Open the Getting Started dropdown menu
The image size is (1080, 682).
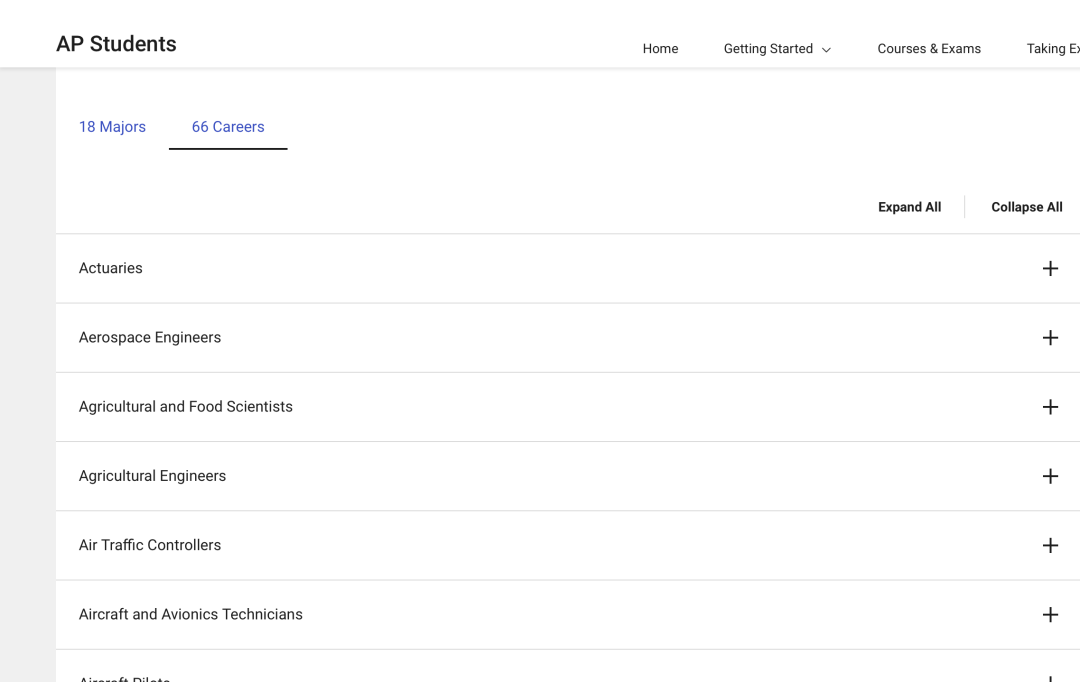pyautogui.click(x=777, y=49)
